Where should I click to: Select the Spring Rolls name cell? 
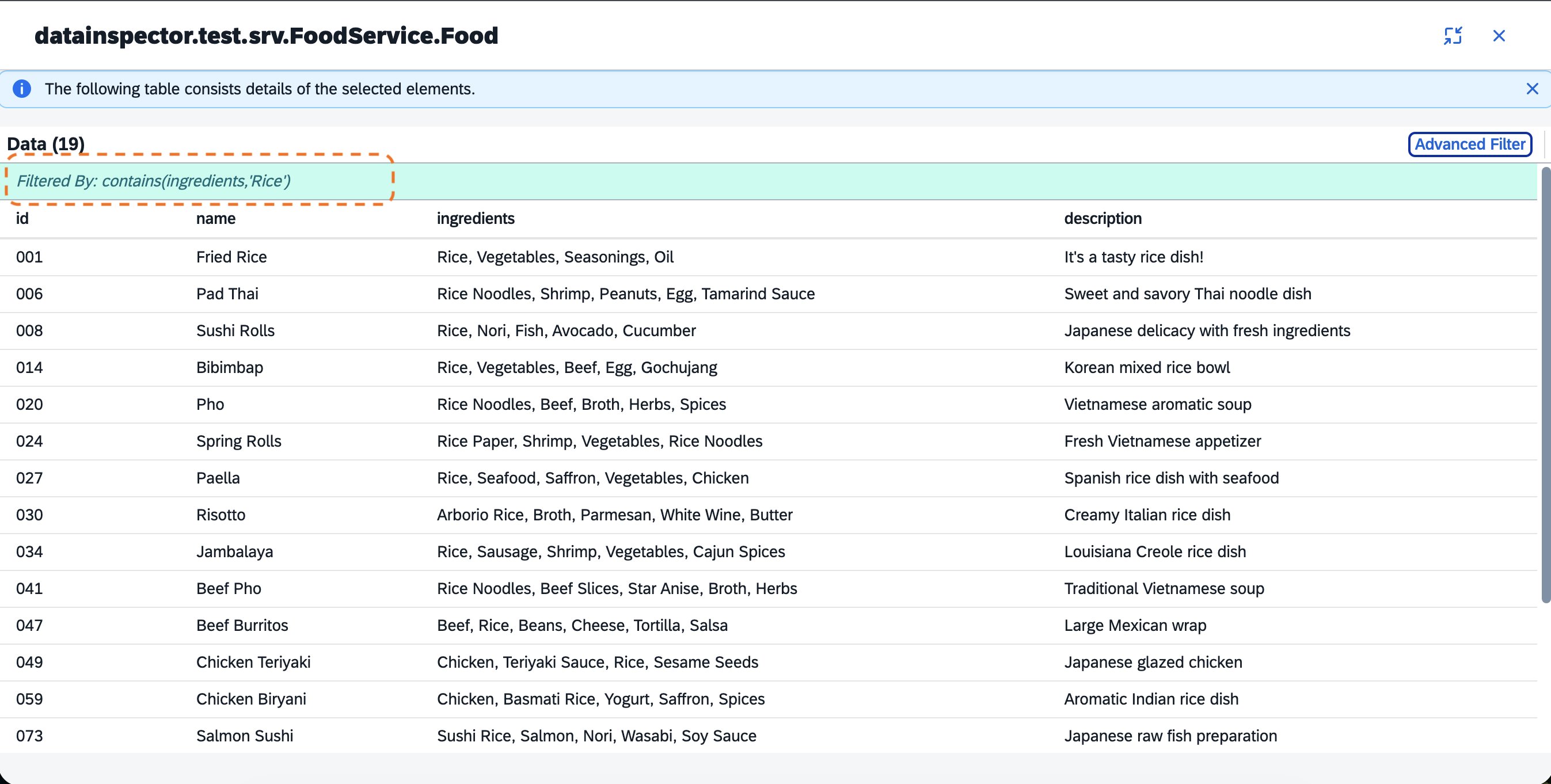point(238,442)
